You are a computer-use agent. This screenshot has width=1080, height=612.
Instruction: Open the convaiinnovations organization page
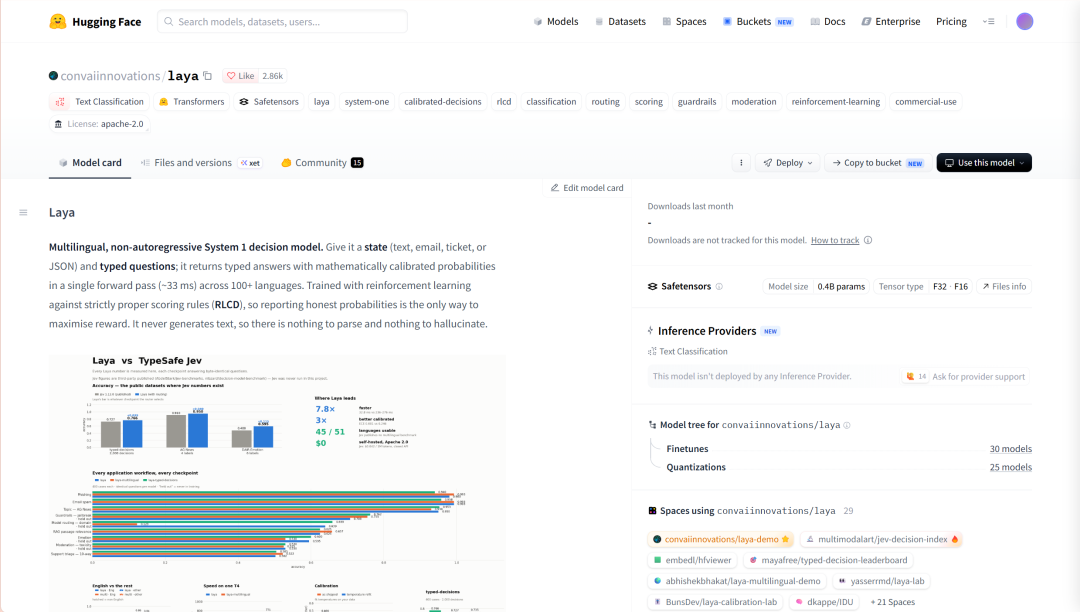tap(110, 76)
